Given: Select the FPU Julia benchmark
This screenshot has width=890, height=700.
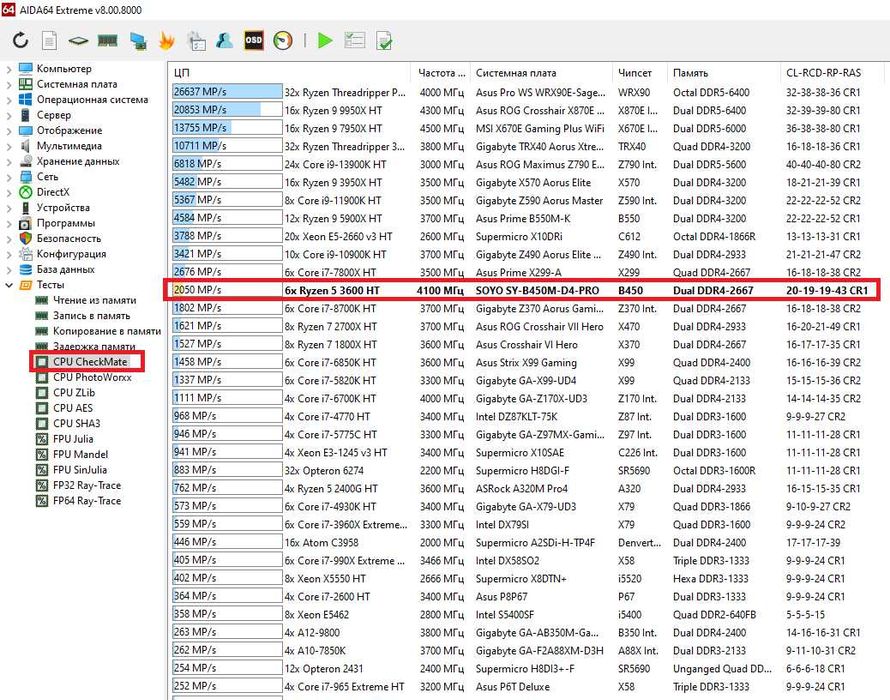Looking at the screenshot, I should pyautogui.click(x=73, y=439).
